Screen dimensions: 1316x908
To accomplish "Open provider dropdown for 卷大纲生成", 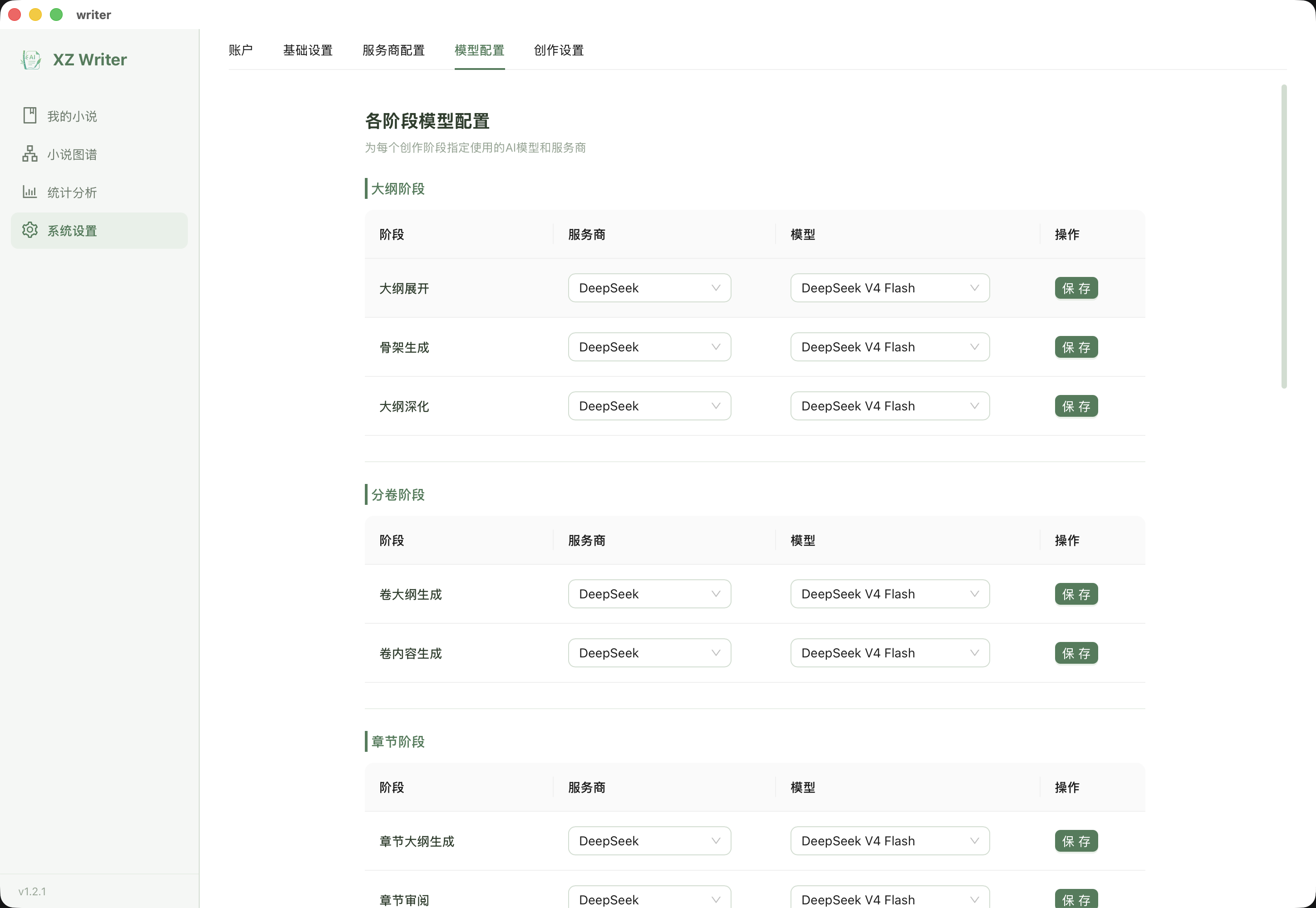I will (649, 594).
